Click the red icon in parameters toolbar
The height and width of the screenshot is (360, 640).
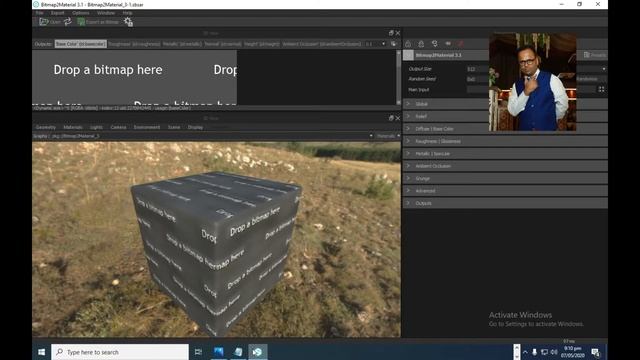tap(461, 44)
